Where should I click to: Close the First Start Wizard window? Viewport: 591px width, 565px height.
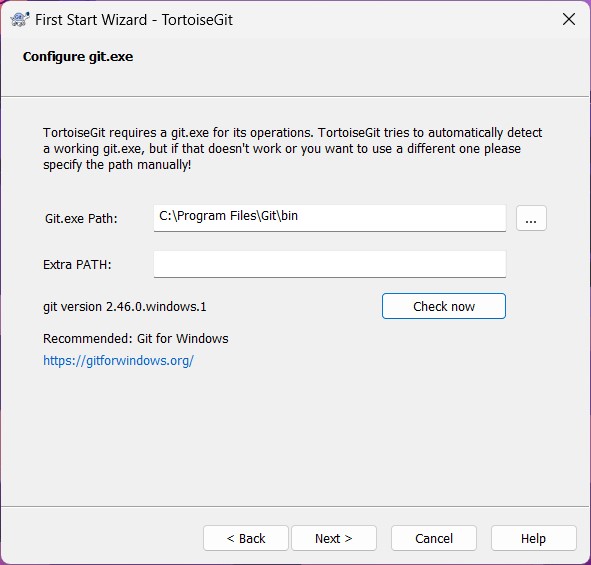tap(568, 19)
